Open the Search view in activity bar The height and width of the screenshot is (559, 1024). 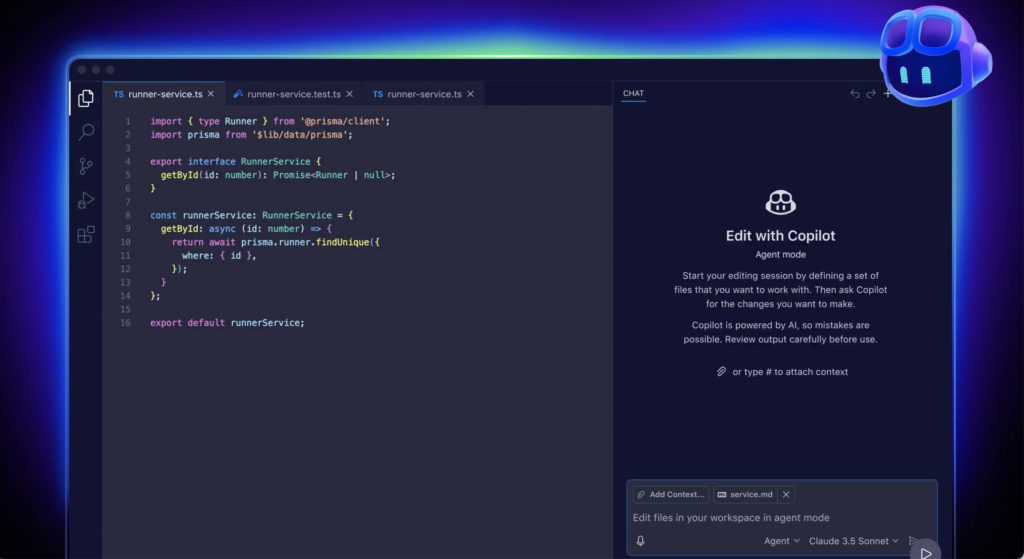[x=86, y=132]
